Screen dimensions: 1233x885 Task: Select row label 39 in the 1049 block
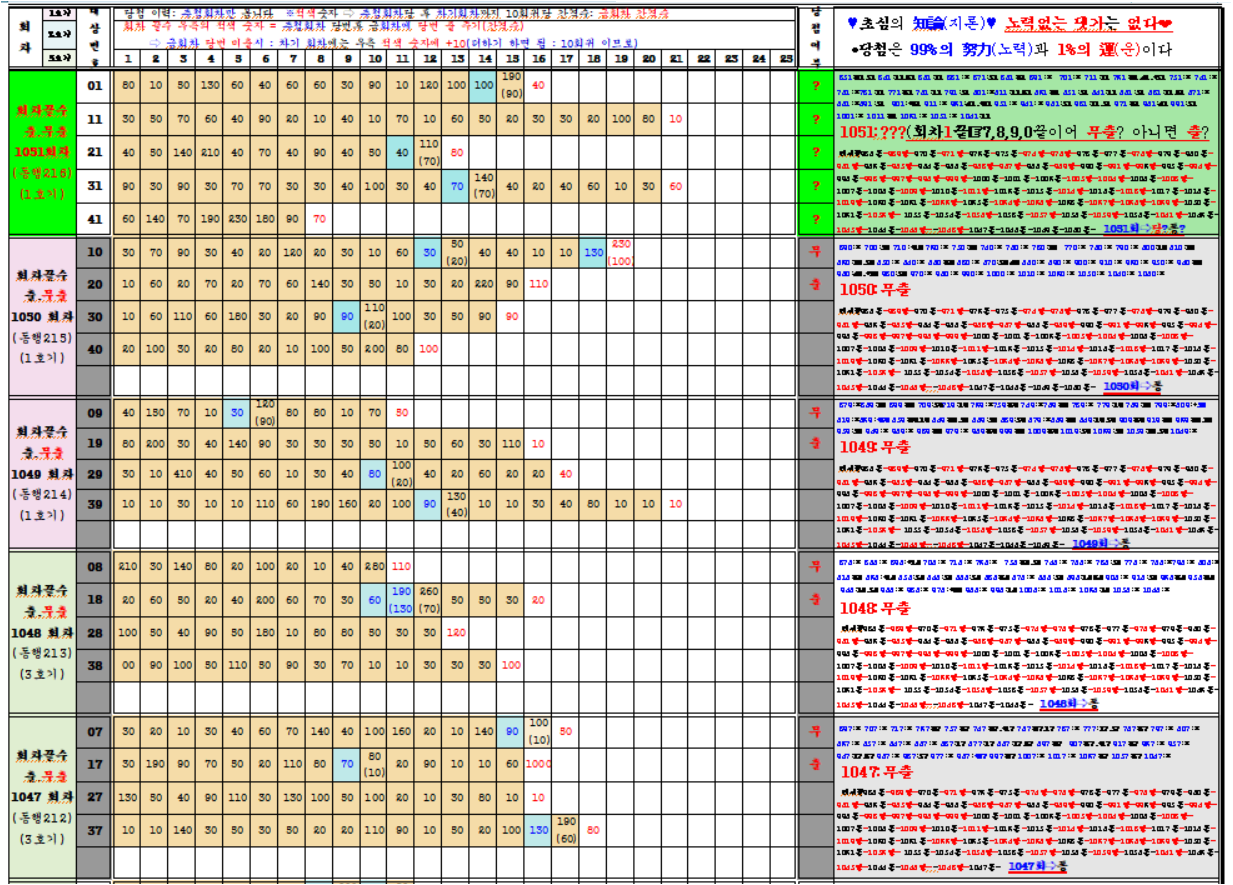click(95, 504)
